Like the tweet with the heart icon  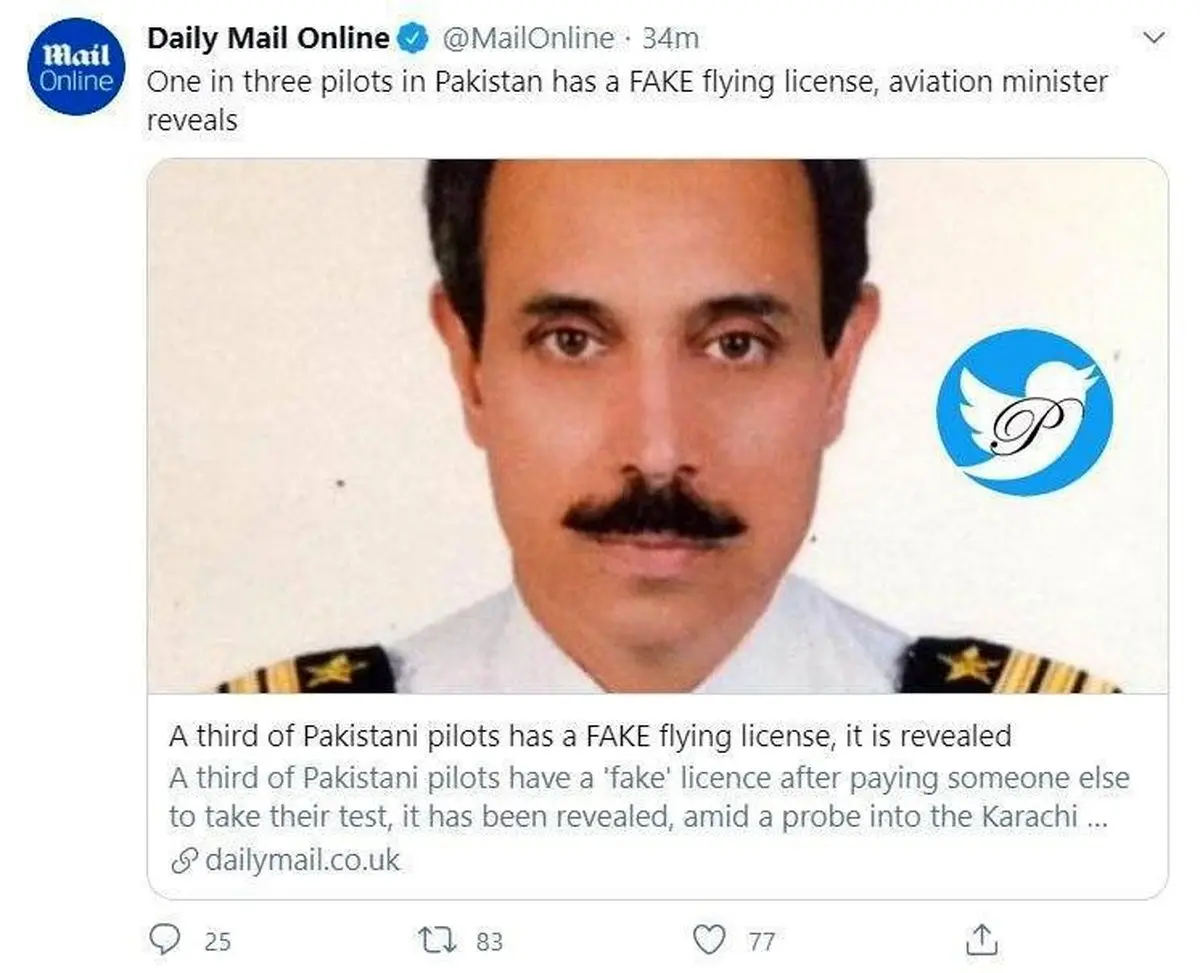[709, 940]
